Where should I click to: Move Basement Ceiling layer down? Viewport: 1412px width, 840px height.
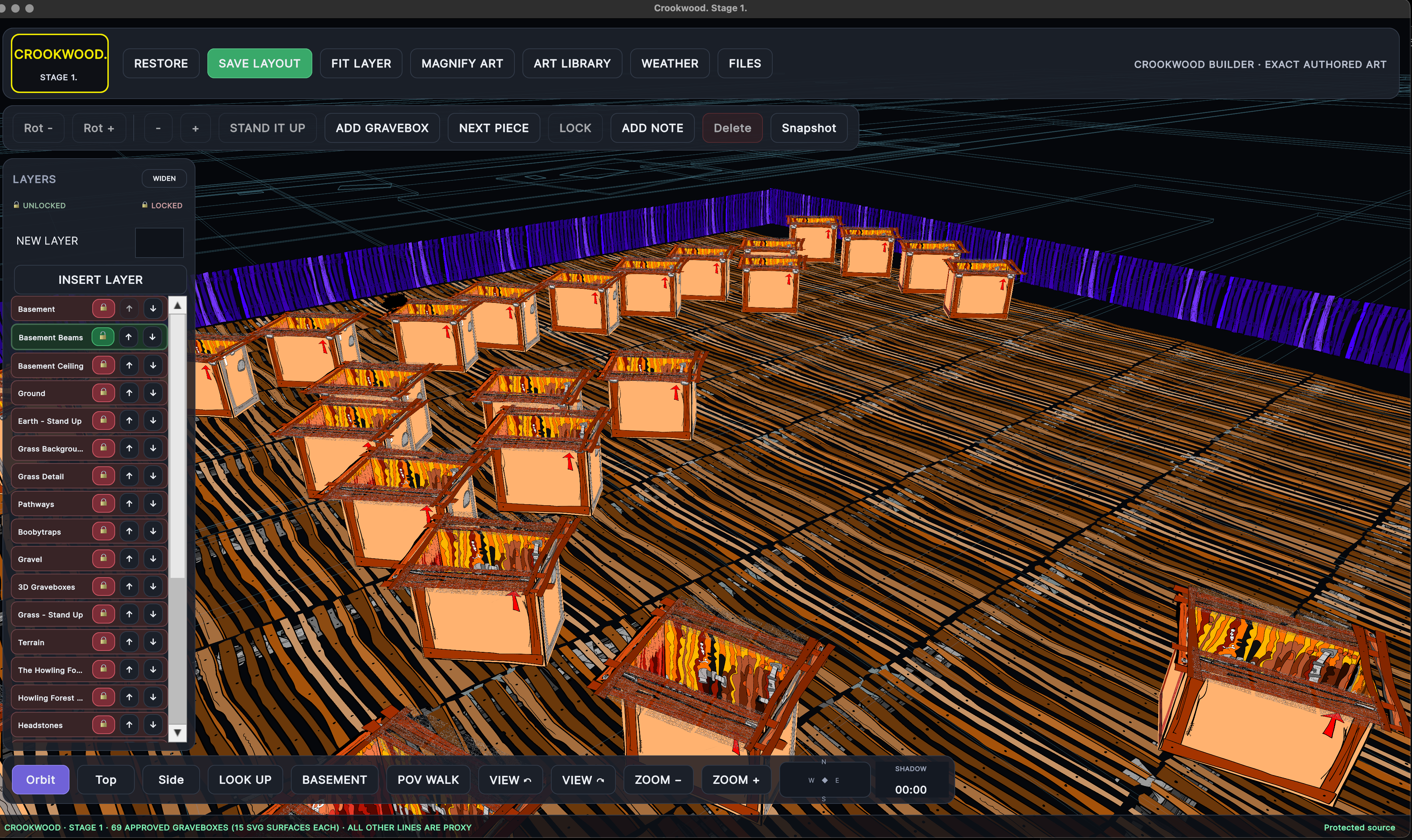[153, 365]
